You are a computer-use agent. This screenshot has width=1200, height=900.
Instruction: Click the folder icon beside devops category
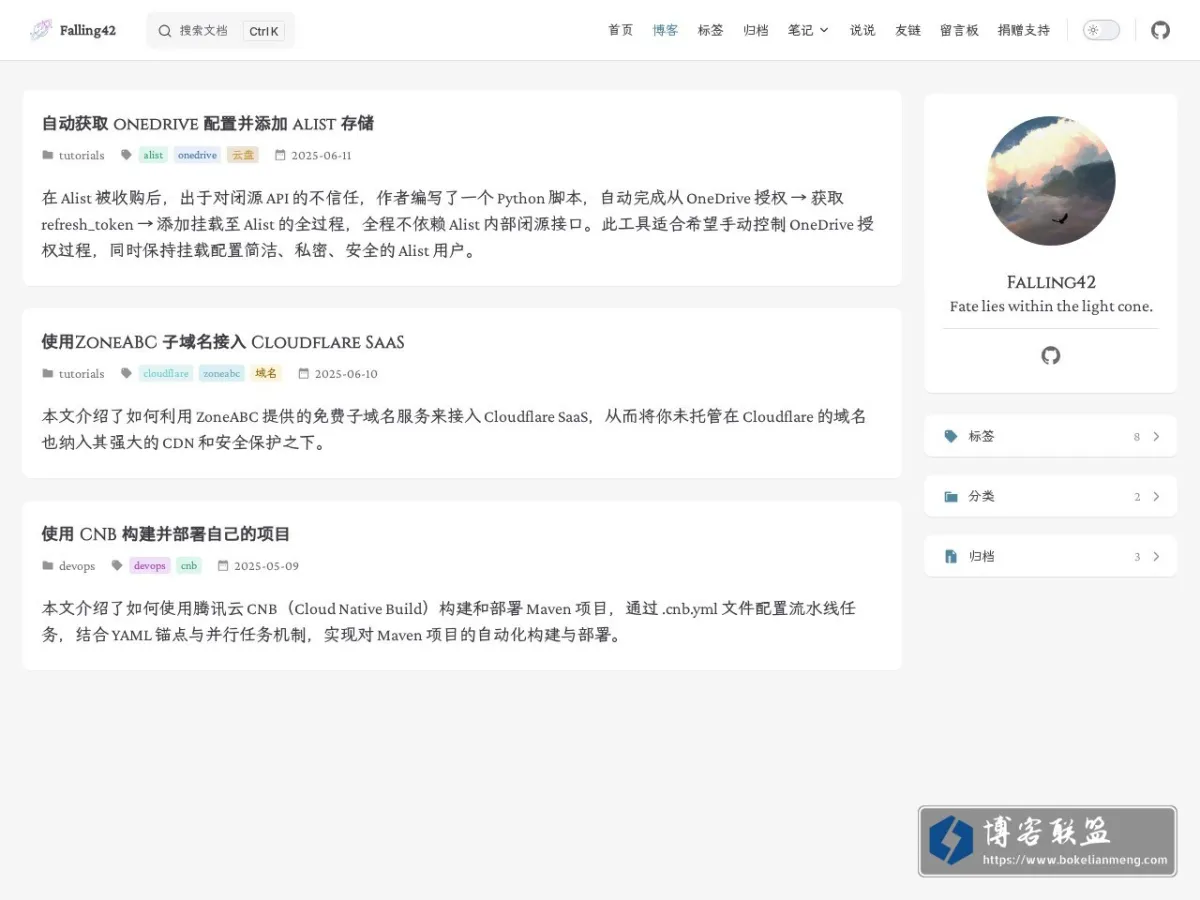tap(48, 565)
